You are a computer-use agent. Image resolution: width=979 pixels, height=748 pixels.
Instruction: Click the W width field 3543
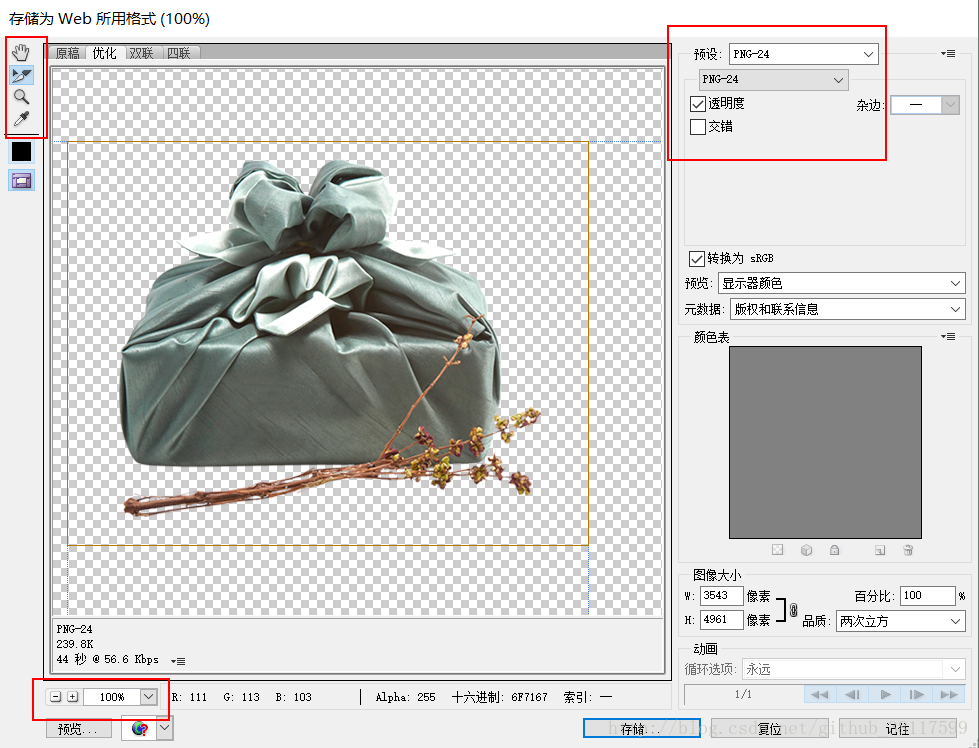coord(721,596)
